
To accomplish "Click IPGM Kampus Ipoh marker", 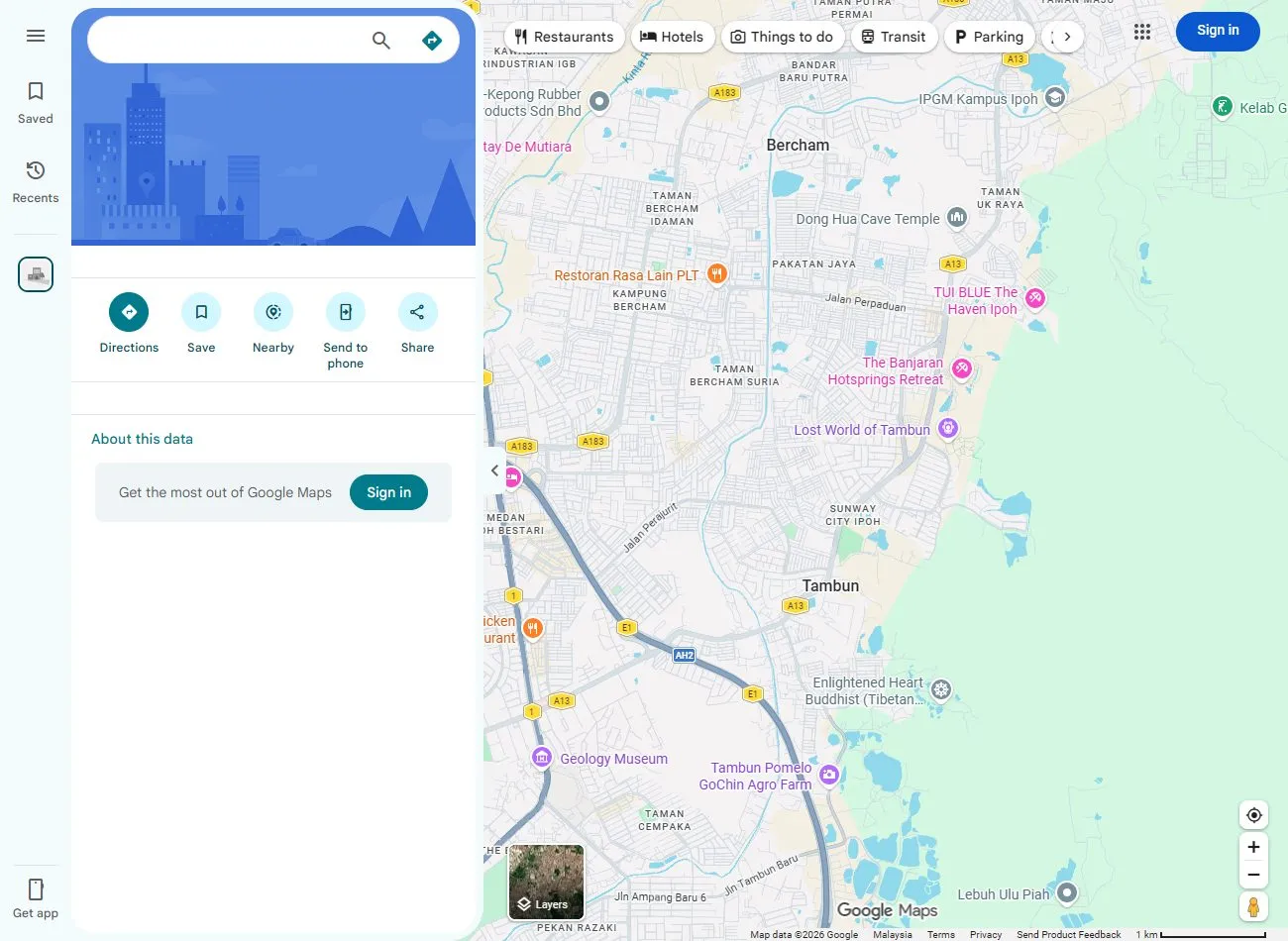I will (x=1055, y=97).
